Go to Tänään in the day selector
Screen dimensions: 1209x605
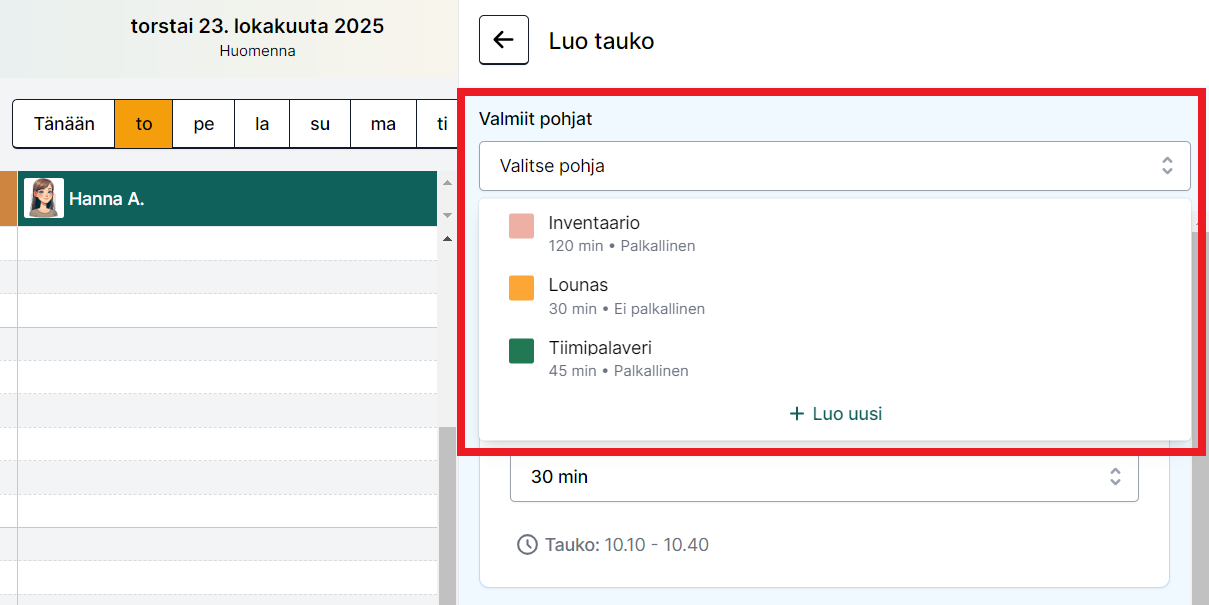(x=64, y=124)
